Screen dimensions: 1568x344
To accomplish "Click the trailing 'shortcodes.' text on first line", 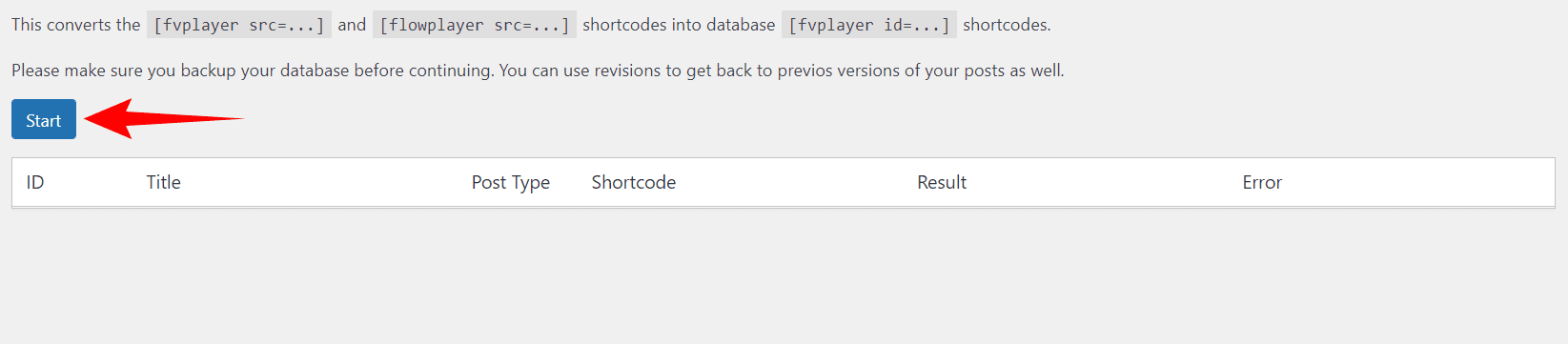I will [1007, 25].
